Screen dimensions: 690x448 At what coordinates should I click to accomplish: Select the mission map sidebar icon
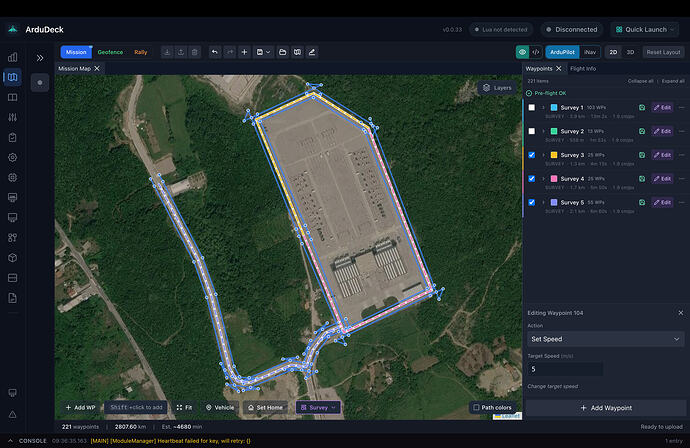pos(13,77)
